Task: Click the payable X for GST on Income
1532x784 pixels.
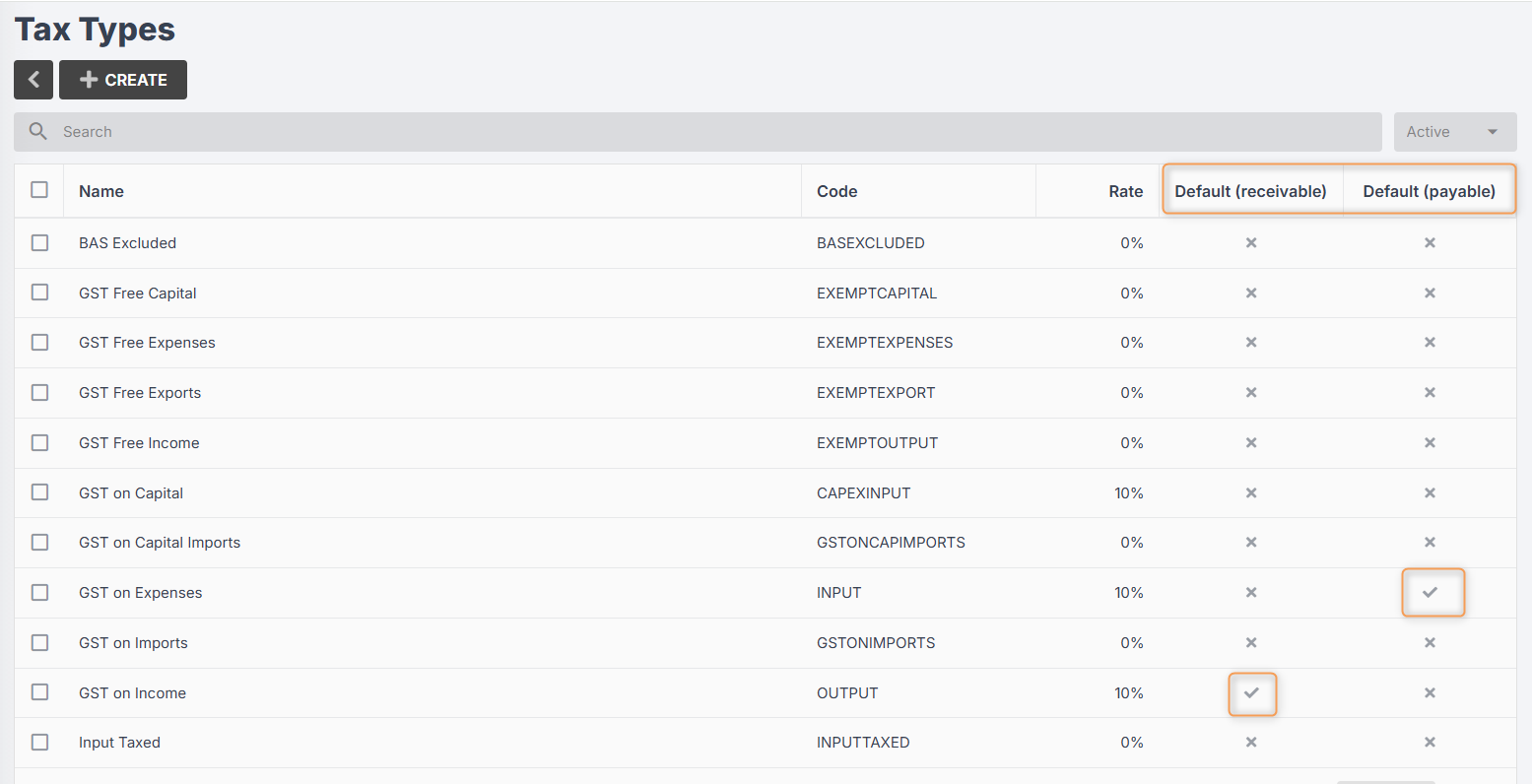Action: click(1430, 692)
